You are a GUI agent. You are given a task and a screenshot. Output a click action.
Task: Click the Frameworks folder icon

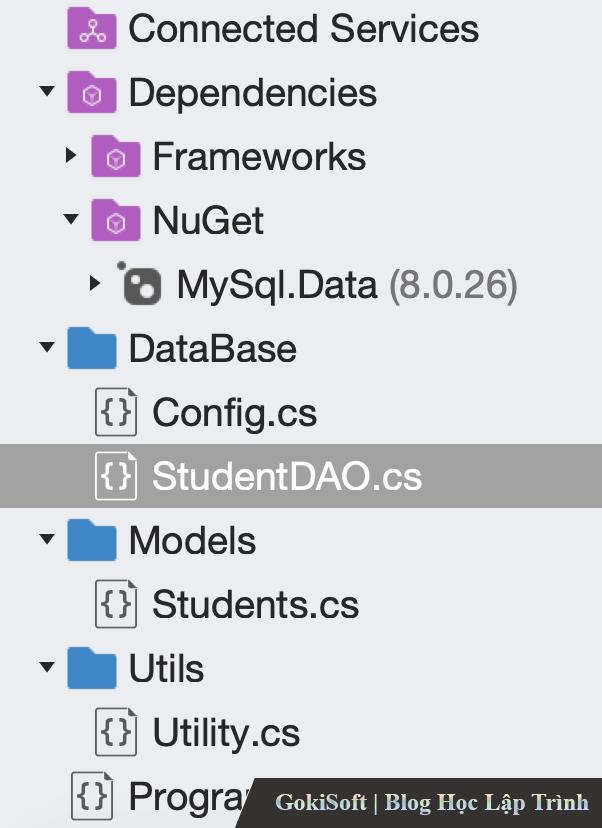click(115, 157)
